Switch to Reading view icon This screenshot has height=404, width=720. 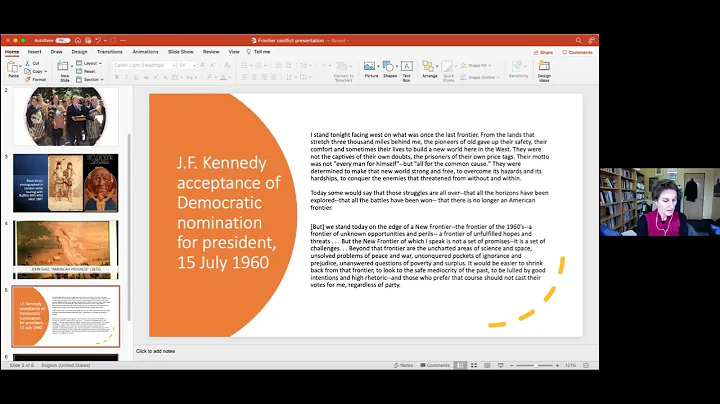click(x=487, y=365)
